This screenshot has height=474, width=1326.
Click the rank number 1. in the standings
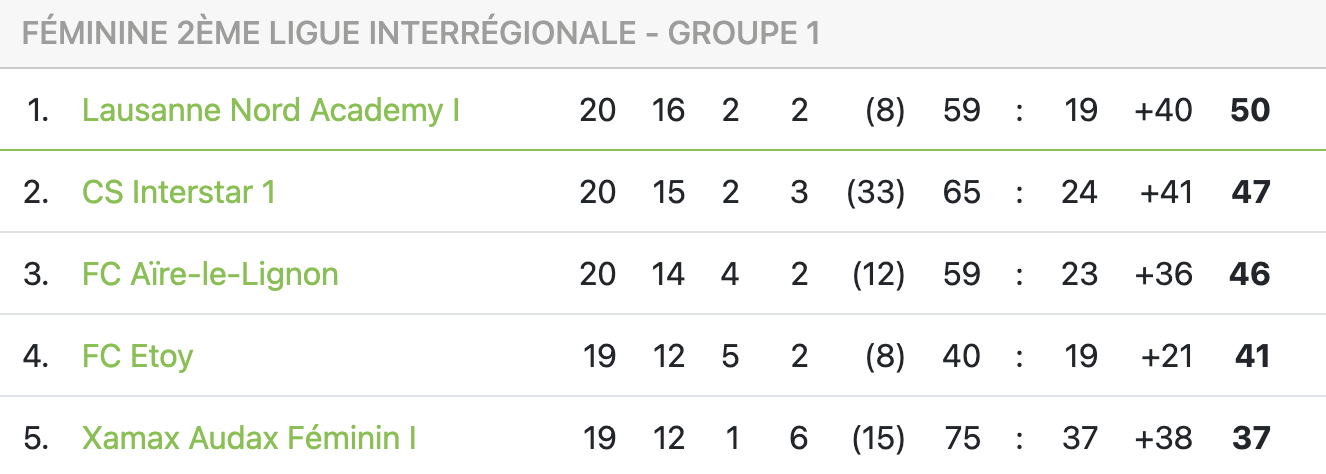coord(37,109)
